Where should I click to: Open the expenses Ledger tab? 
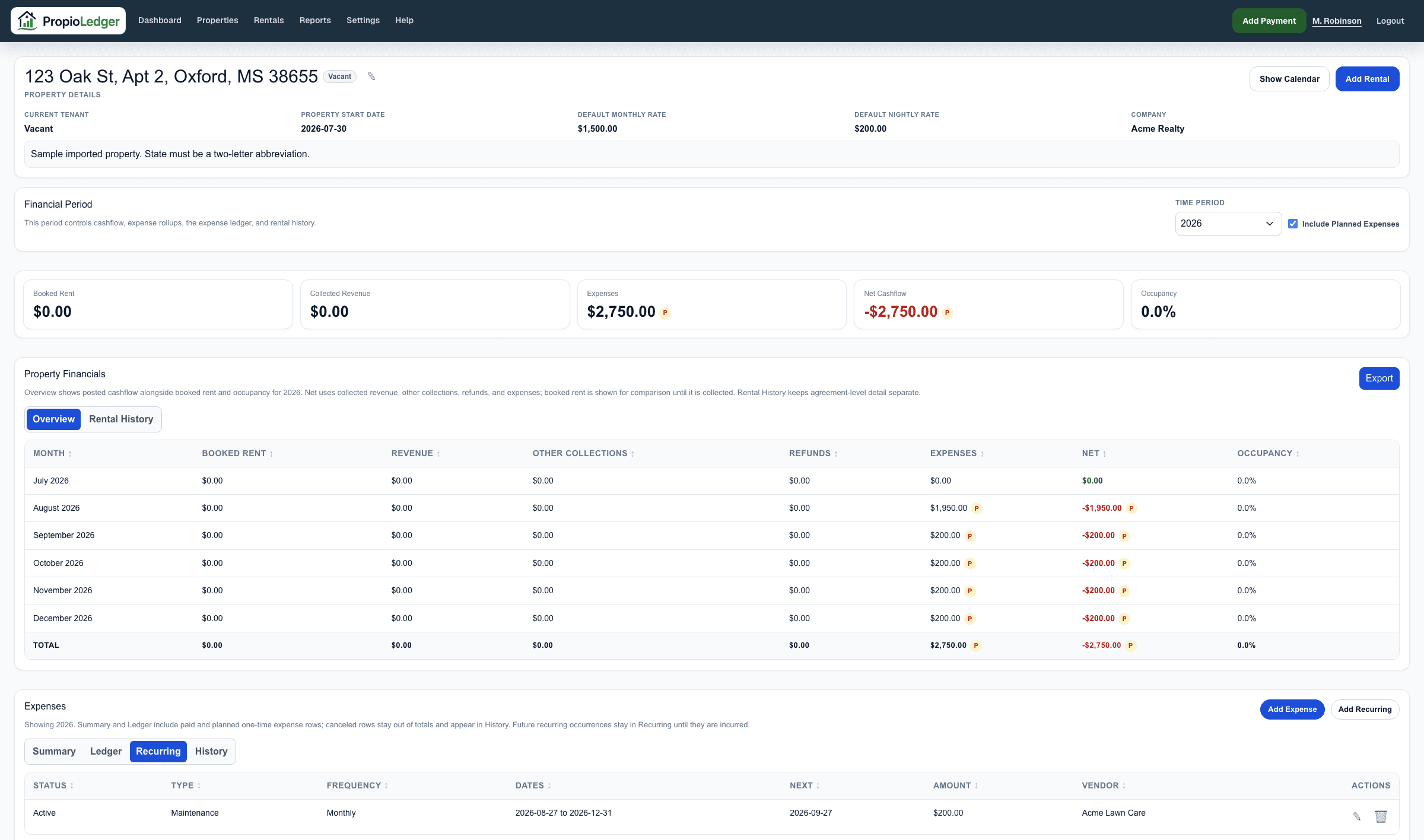tap(106, 752)
